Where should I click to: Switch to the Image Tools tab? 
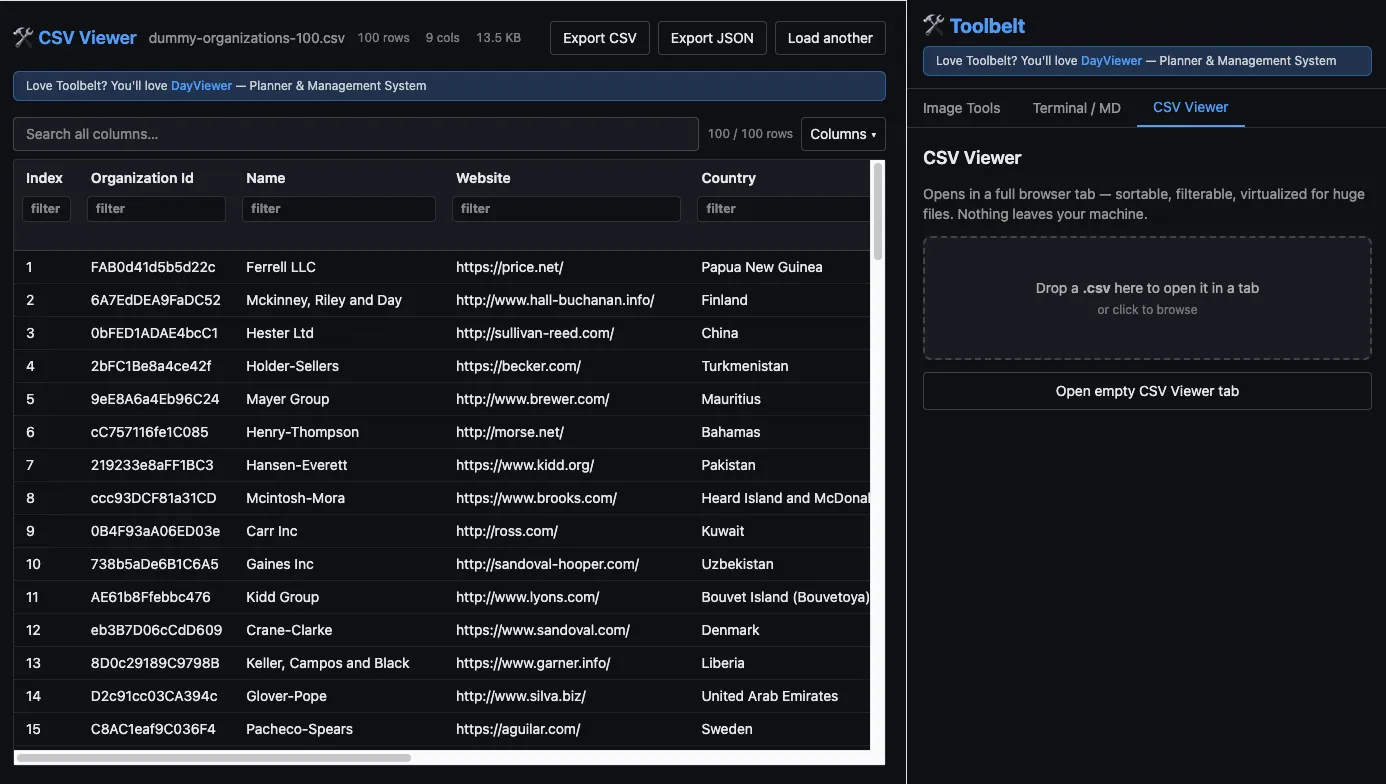point(961,108)
